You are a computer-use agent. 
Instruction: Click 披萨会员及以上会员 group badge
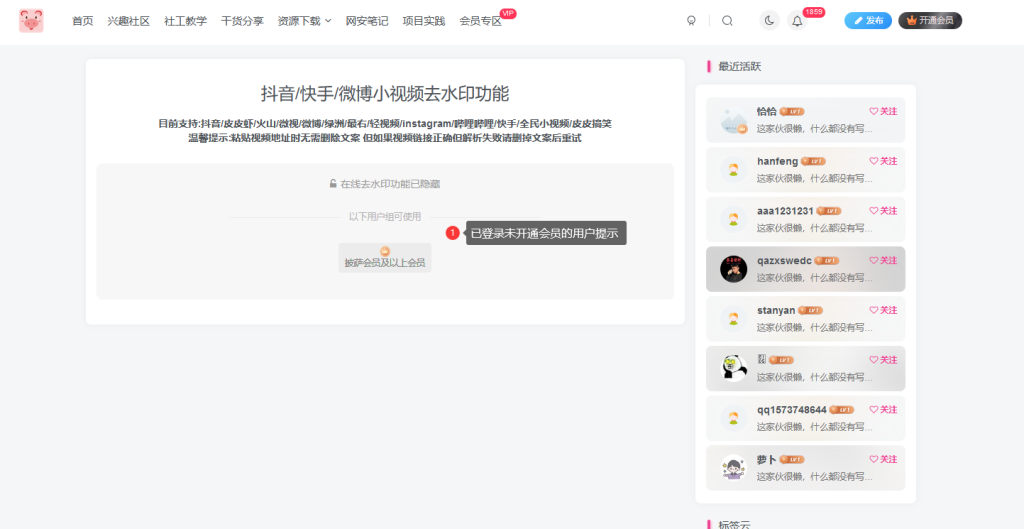(385, 258)
